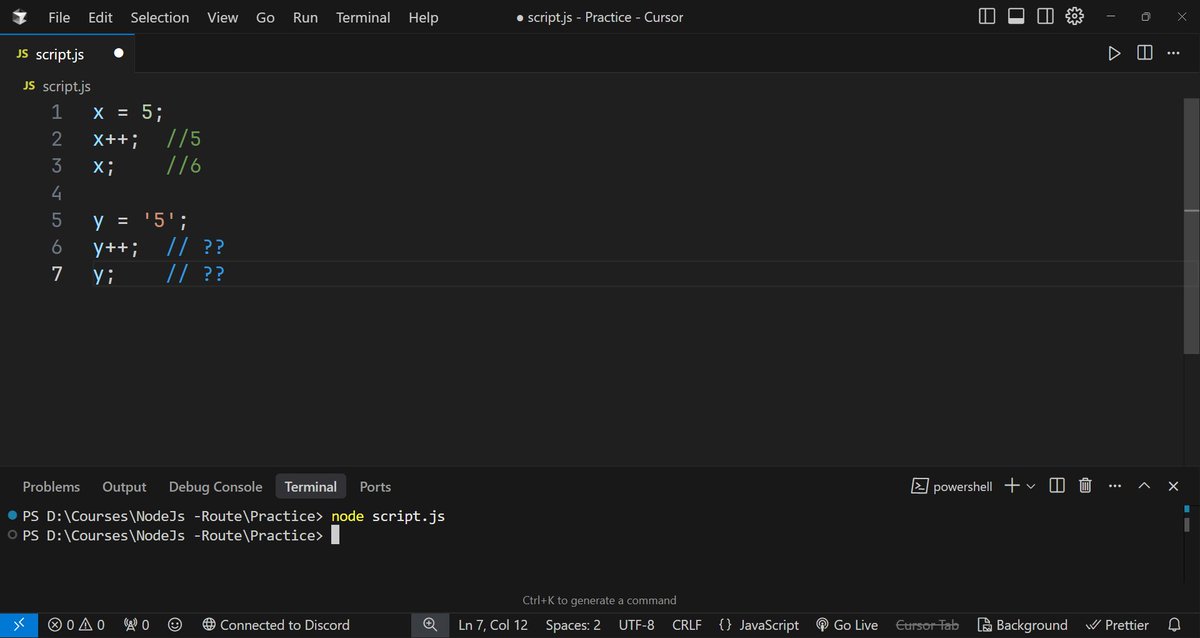Viewport: 1200px width, 638px height.
Task: Open the Go menu
Action: 265,18
